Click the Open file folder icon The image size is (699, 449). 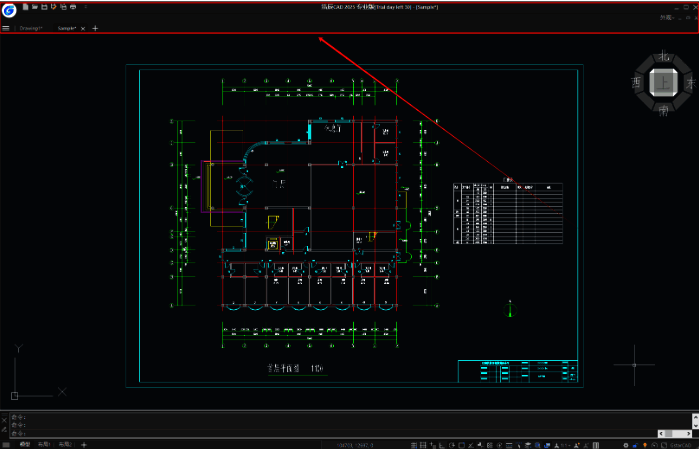tap(34, 7)
